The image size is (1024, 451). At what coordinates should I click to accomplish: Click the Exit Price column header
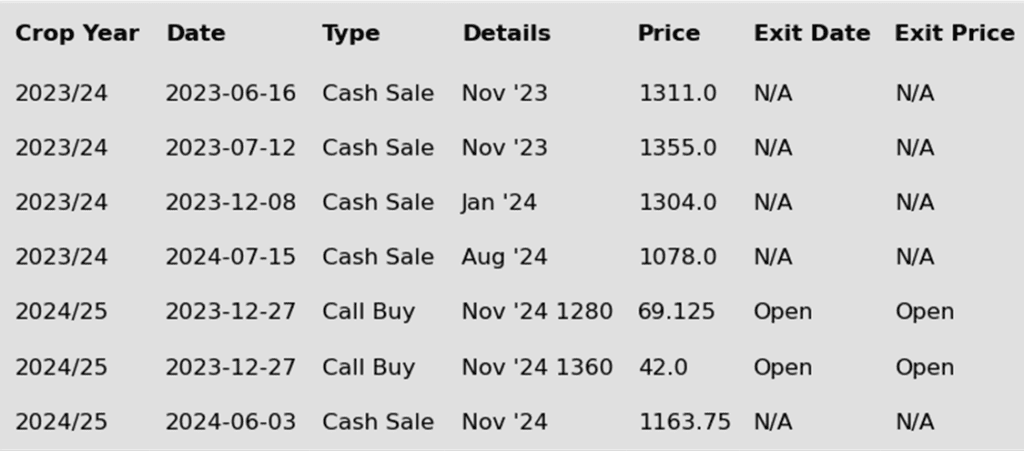(x=954, y=33)
